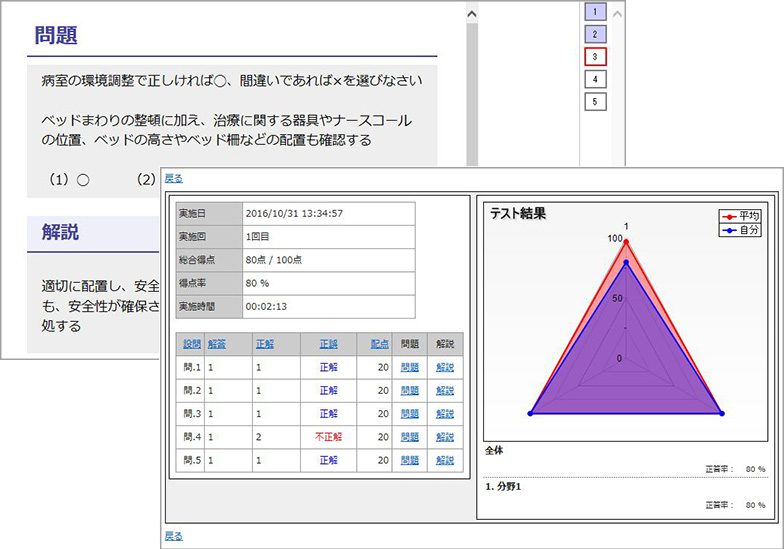Click 自分 legend entry in chart
Image resolution: width=784 pixels, height=549 pixels.
(x=740, y=230)
